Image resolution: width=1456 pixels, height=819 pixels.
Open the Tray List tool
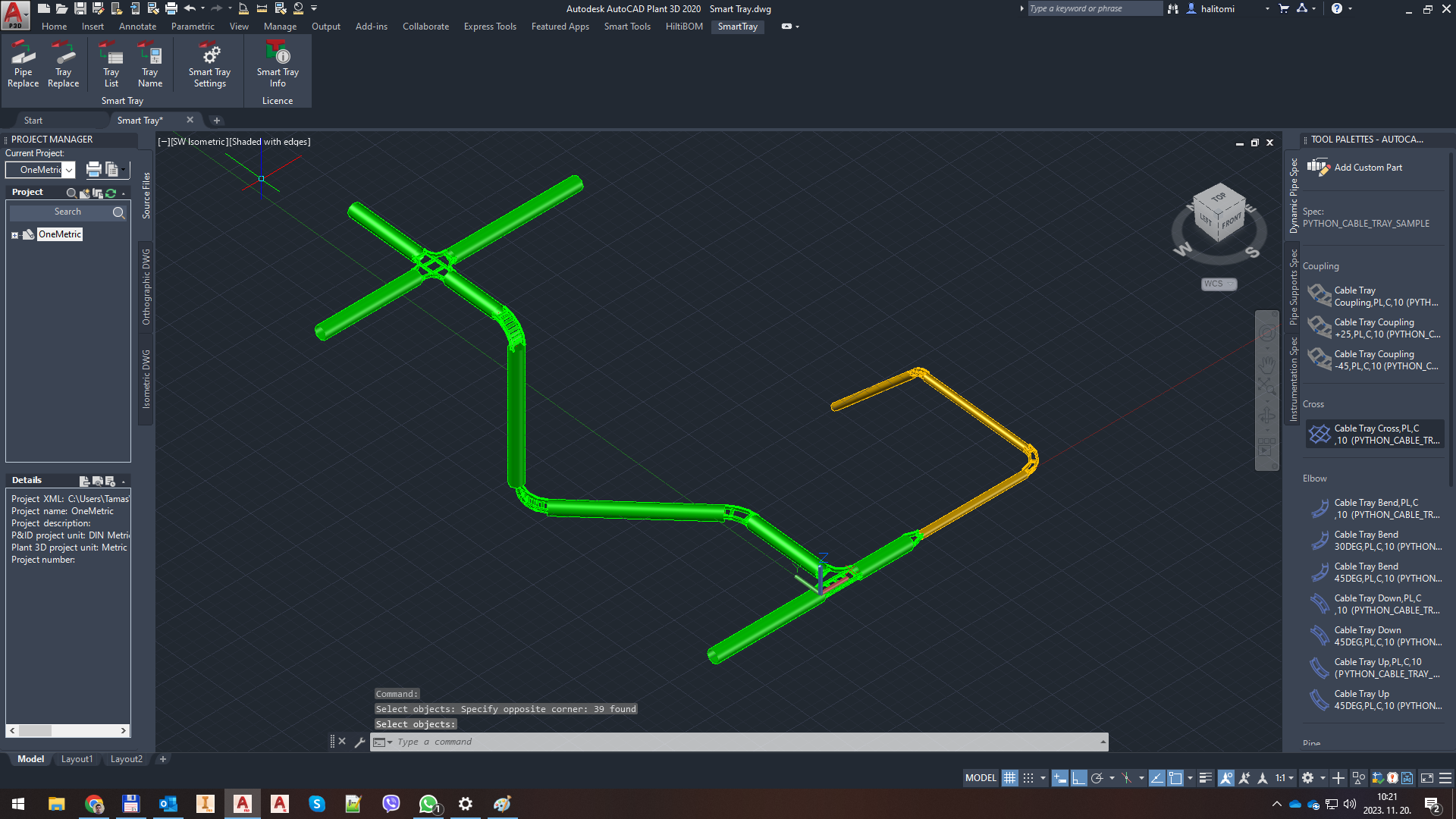pyautogui.click(x=111, y=64)
